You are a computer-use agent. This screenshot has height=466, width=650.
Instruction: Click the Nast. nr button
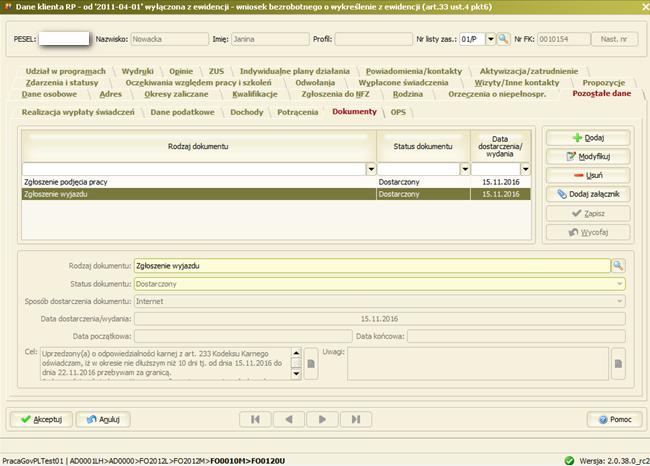614,39
